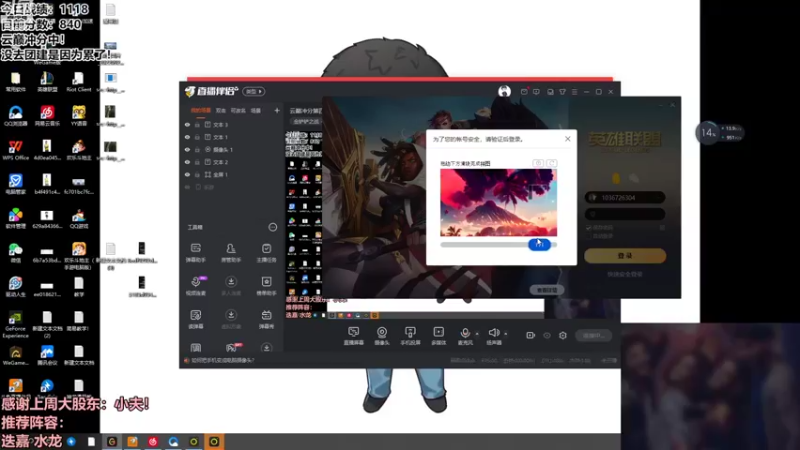The width and height of the screenshot is (800, 450).
Task: Add a new scene with the plus button
Action: (277, 110)
